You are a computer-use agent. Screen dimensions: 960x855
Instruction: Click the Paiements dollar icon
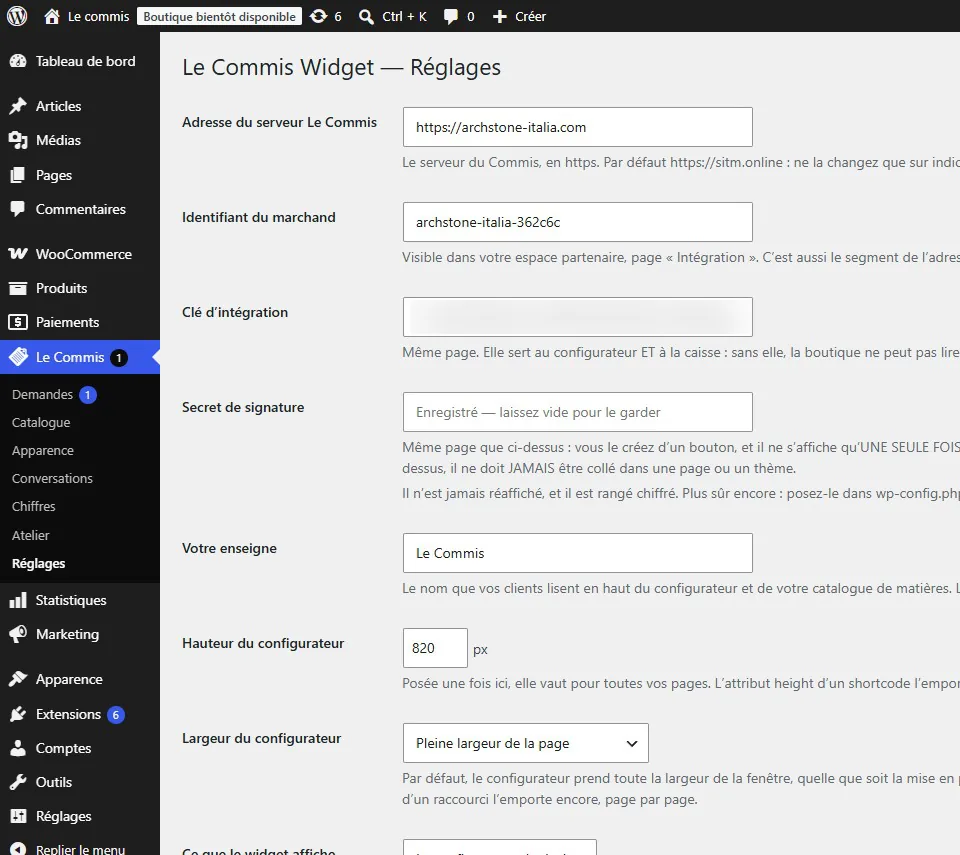tap(18, 322)
